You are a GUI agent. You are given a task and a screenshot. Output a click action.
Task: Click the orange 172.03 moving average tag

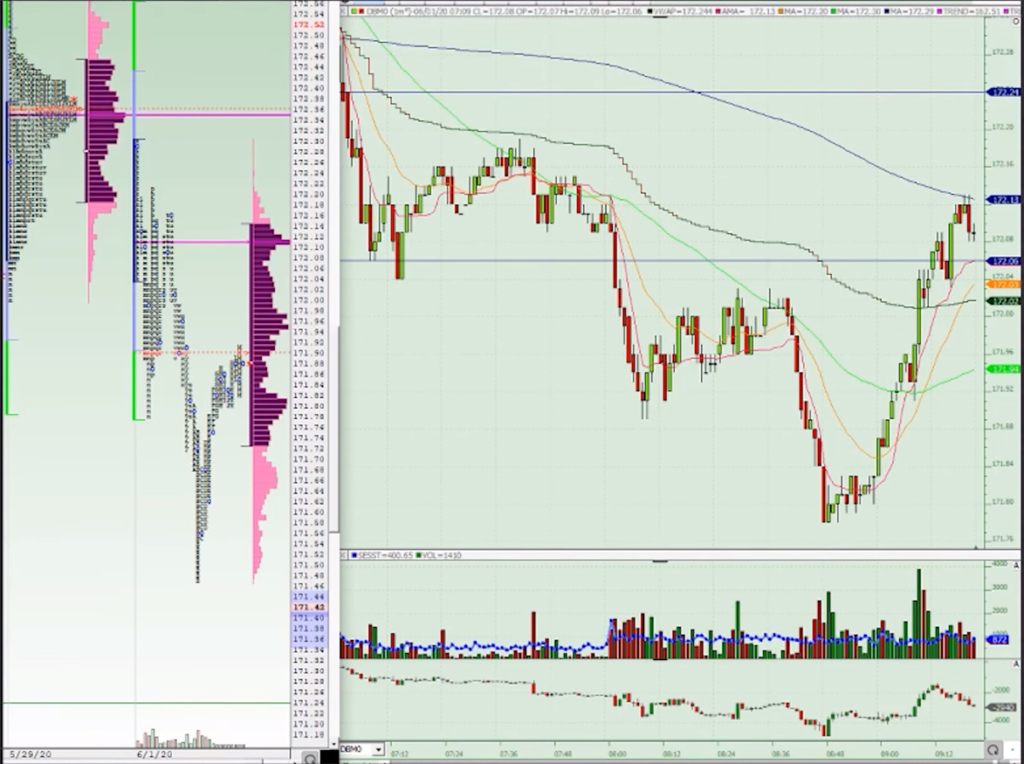1003,285
